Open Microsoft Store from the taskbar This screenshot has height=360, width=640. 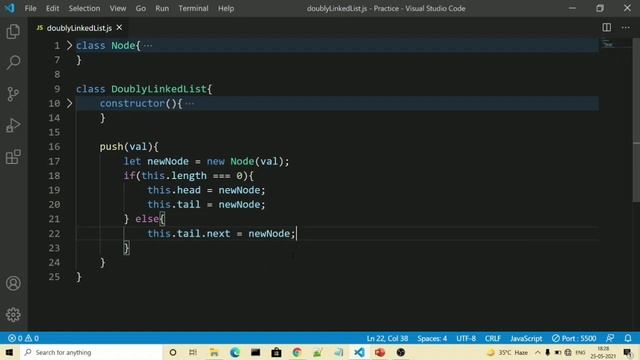coord(276,352)
